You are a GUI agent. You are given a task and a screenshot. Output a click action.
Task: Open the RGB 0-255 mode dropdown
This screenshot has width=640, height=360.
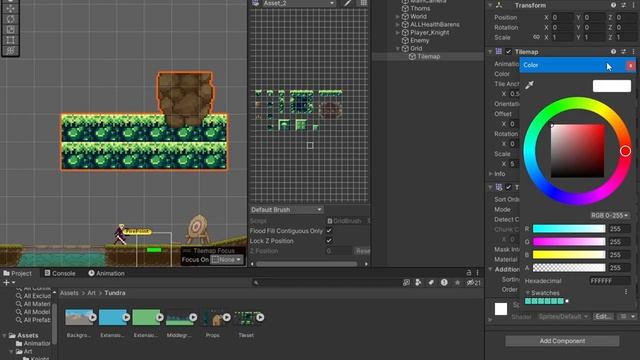609,215
